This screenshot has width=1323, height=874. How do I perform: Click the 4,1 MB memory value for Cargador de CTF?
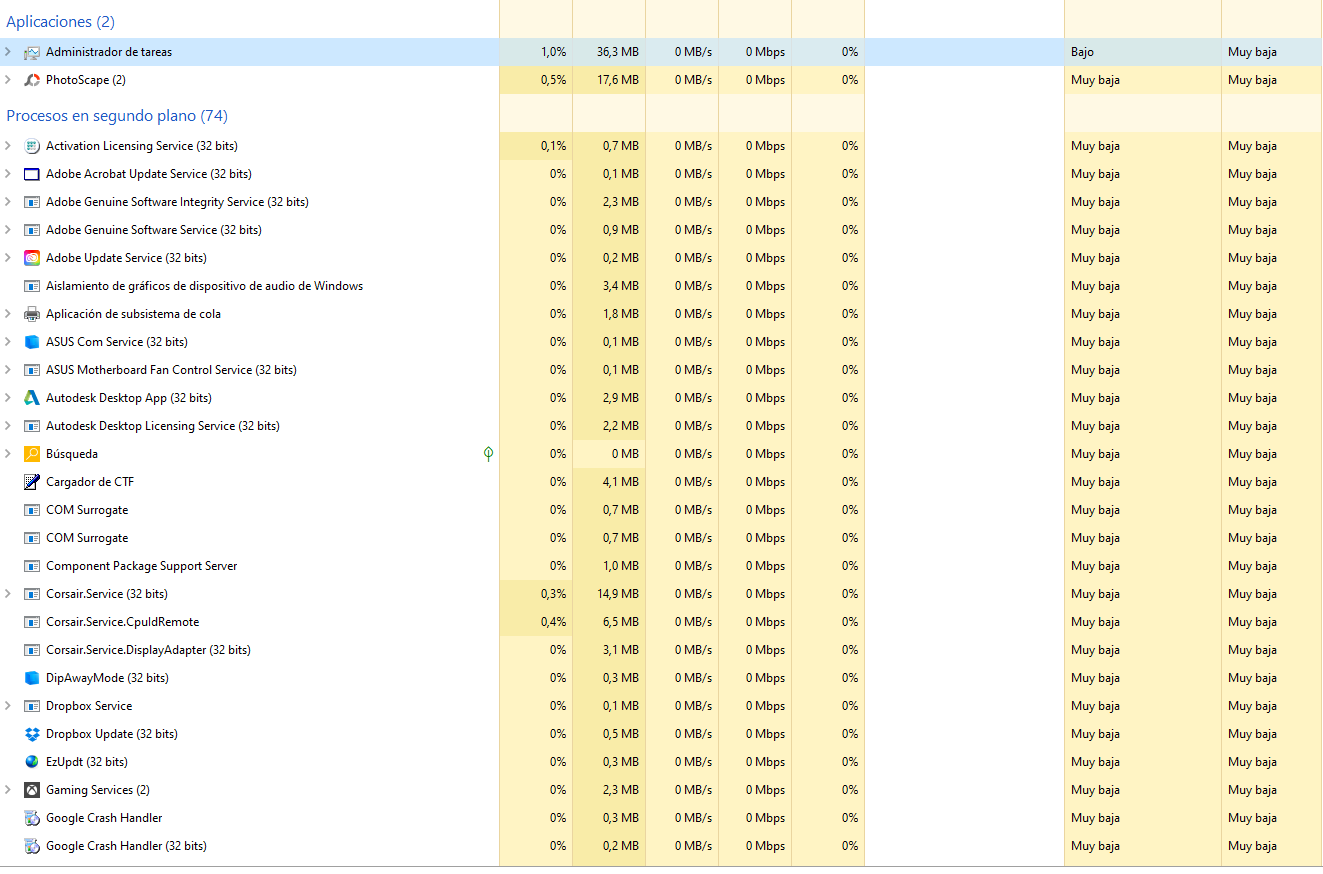click(x=621, y=482)
